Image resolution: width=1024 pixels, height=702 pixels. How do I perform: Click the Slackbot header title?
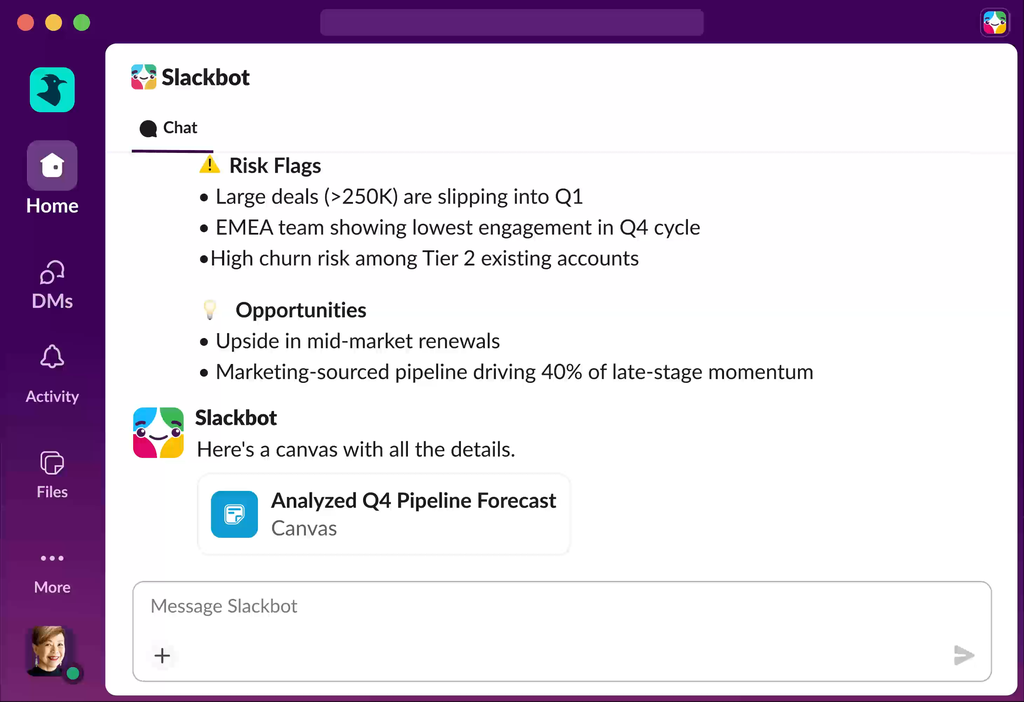[206, 77]
